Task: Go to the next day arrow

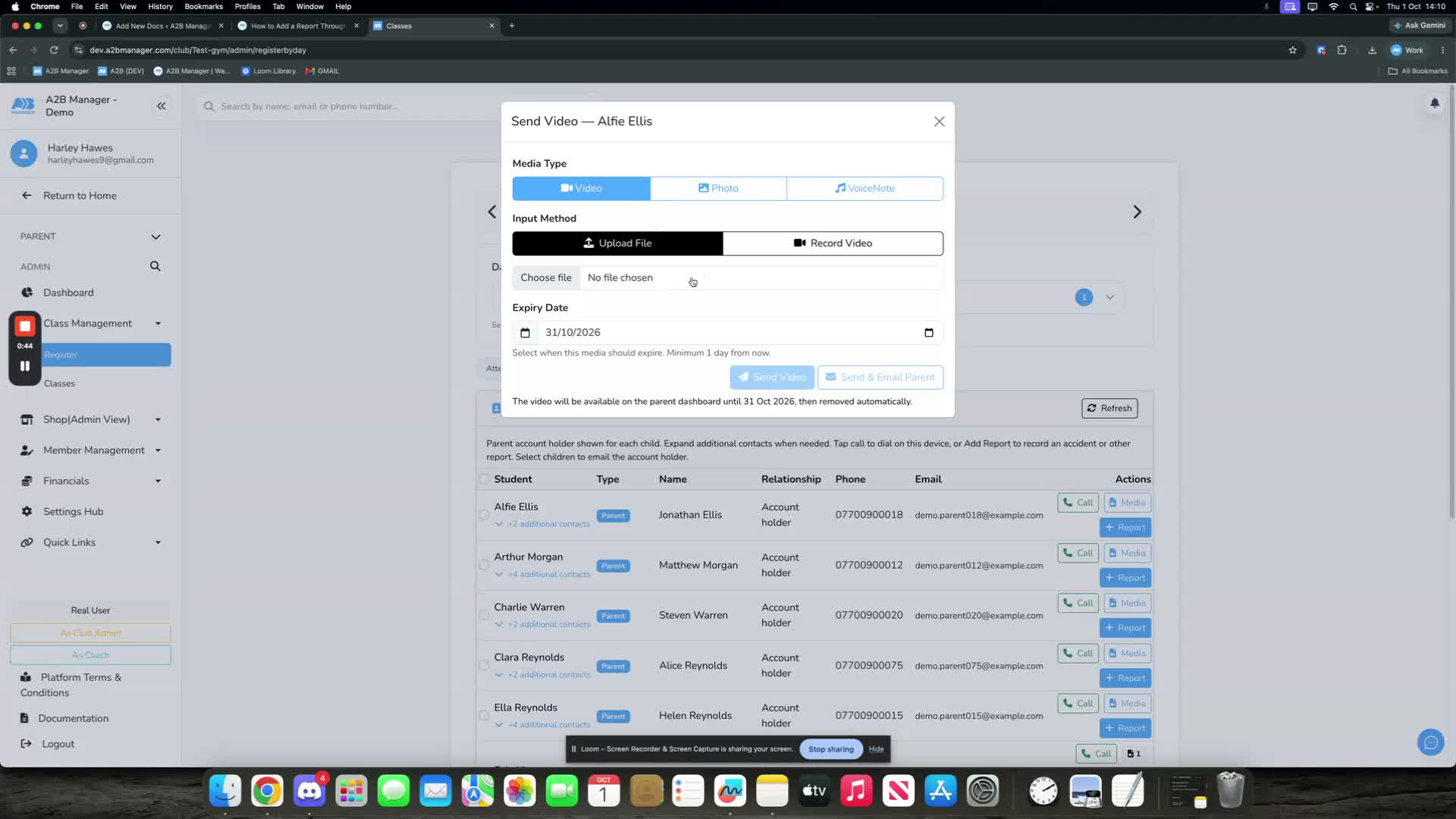Action: pyautogui.click(x=1137, y=212)
